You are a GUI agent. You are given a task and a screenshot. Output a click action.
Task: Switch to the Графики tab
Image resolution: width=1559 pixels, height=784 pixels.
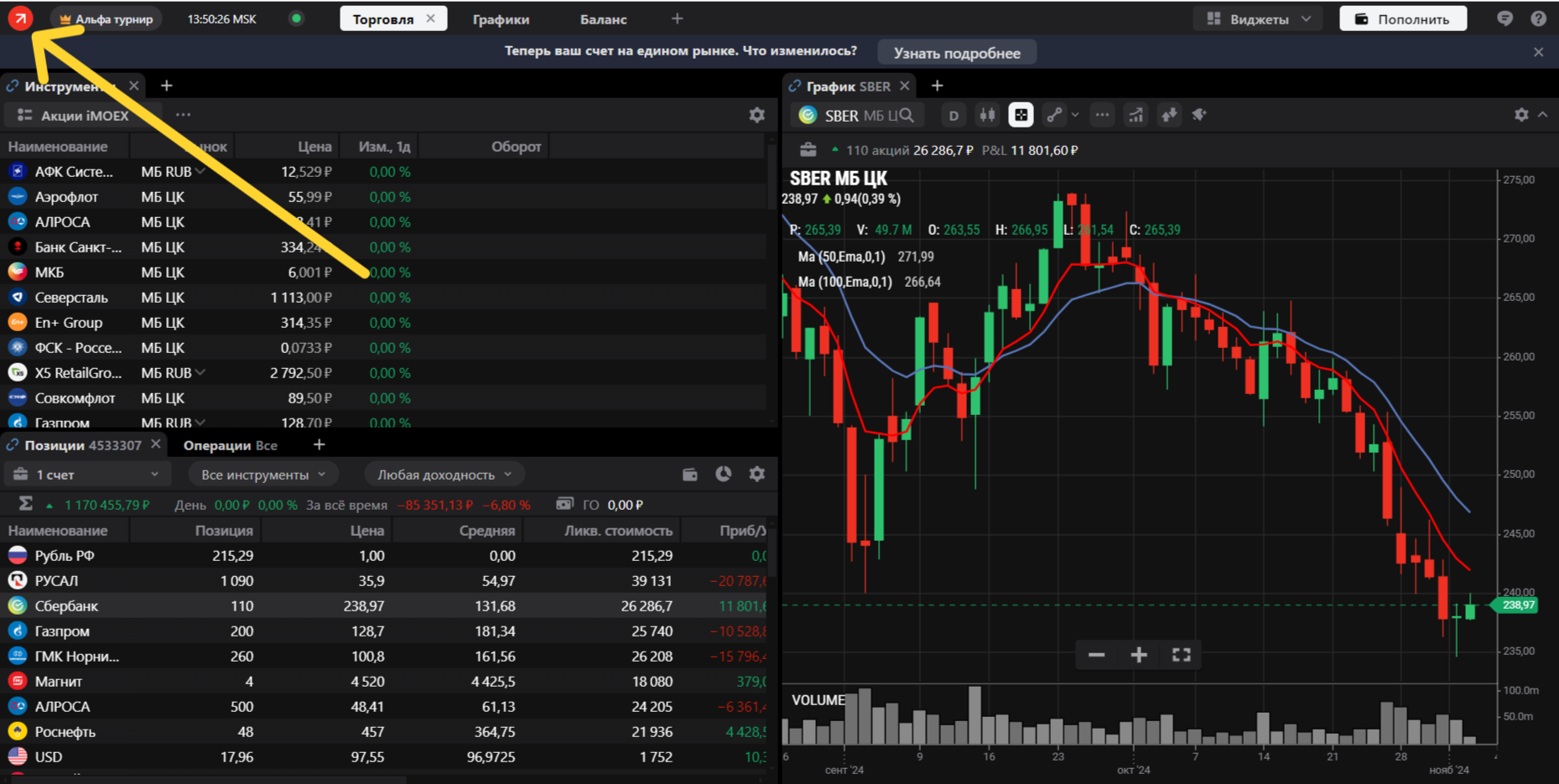click(x=501, y=19)
